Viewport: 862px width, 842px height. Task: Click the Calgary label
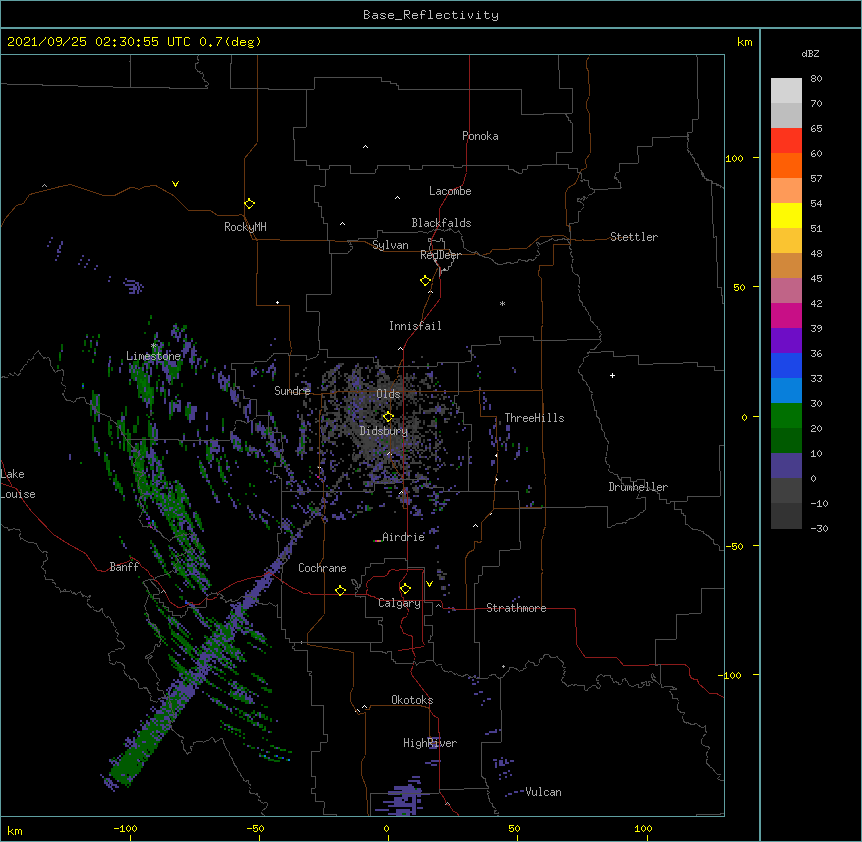[399, 603]
